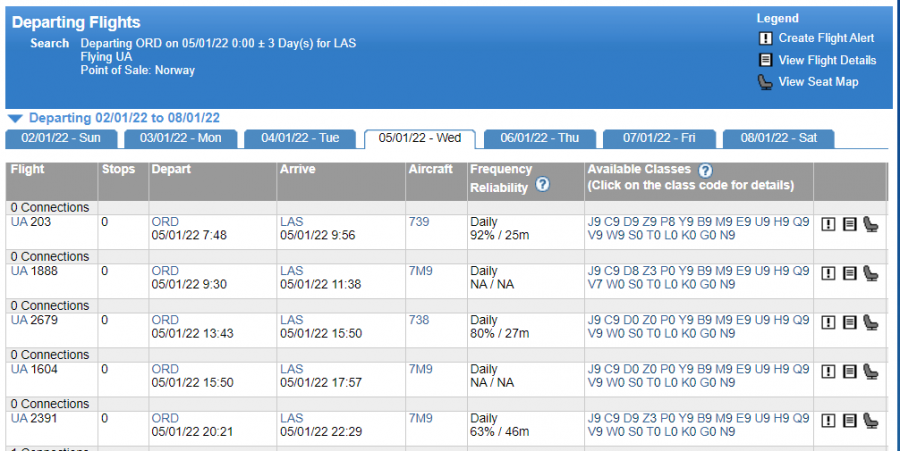Screen dimensions: 900x451
Task: Switch to the 08/01/22 - Sat tab
Action: pos(778,138)
